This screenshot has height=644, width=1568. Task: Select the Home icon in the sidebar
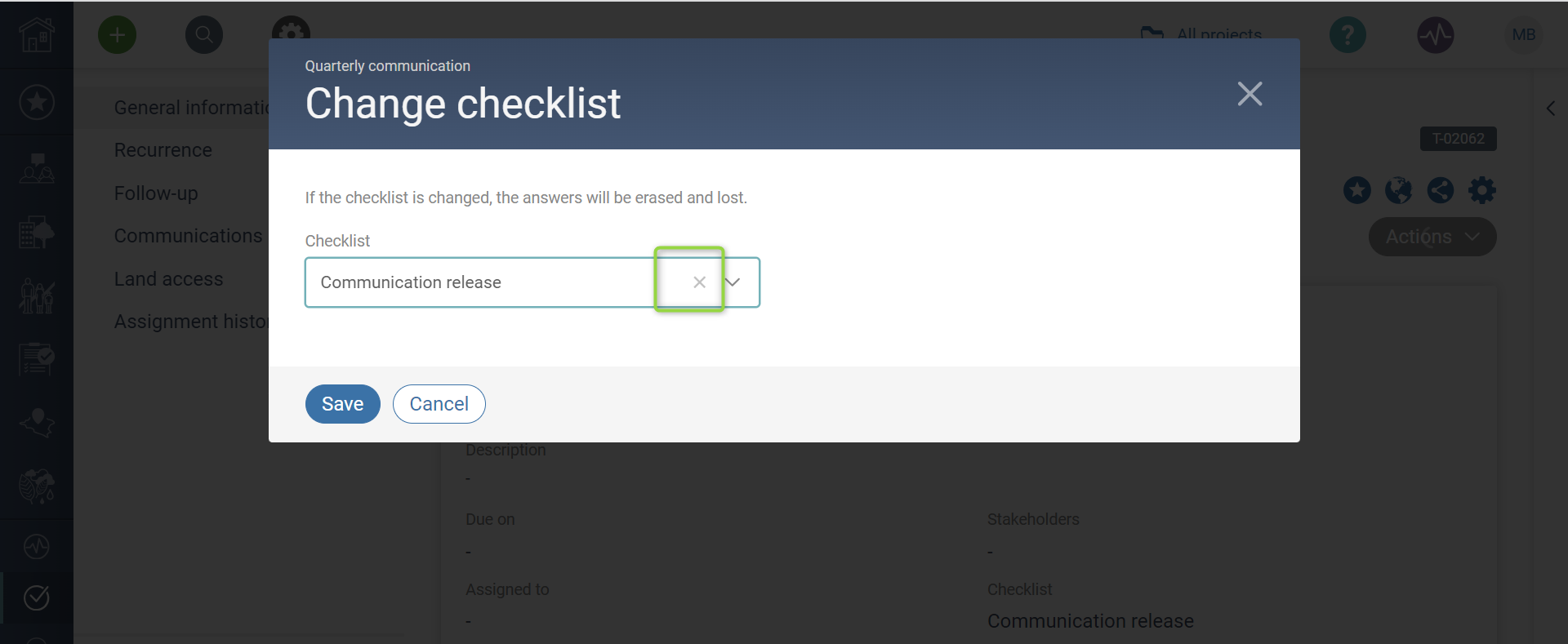click(37, 35)
